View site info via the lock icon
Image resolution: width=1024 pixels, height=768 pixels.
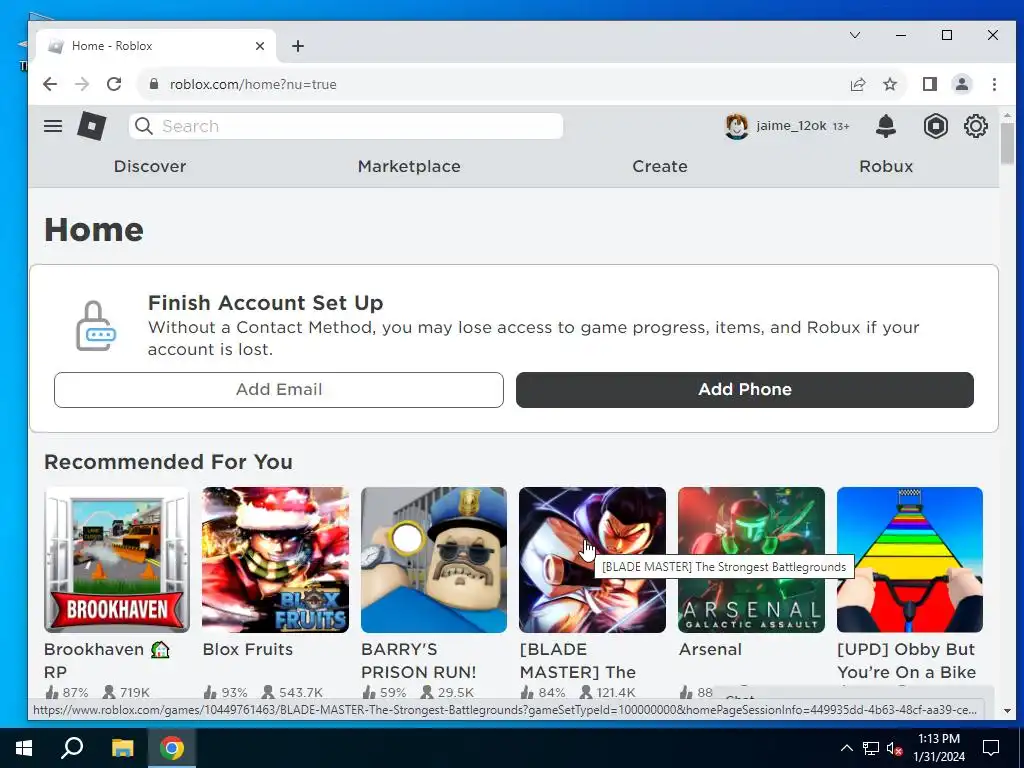(x=154, y=84)
